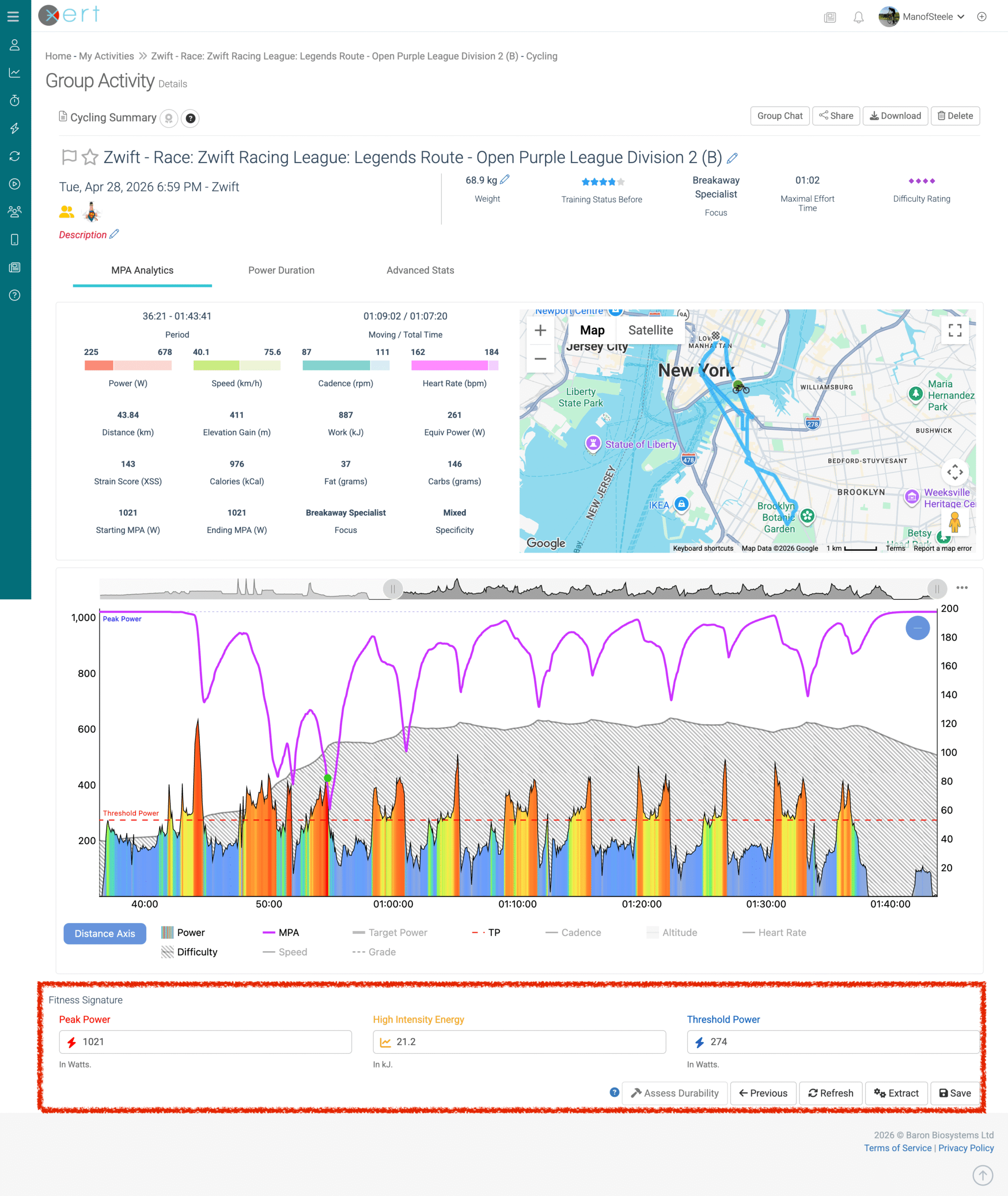Switch to Power Duration tab
The width and height of the screenshot is (1008, 1196).
[x=281, y=271]
